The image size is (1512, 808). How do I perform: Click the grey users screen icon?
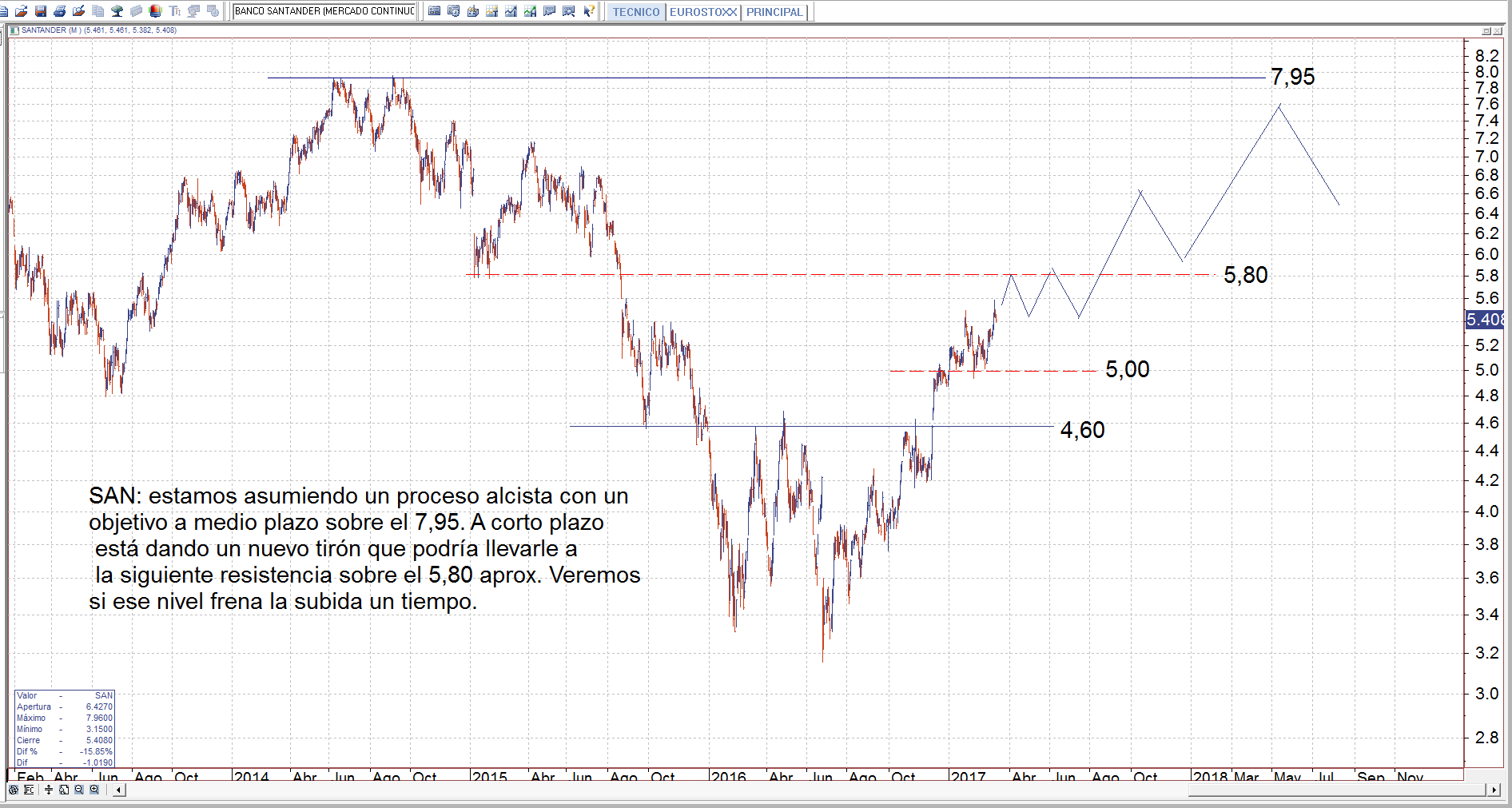pos(193,11)
